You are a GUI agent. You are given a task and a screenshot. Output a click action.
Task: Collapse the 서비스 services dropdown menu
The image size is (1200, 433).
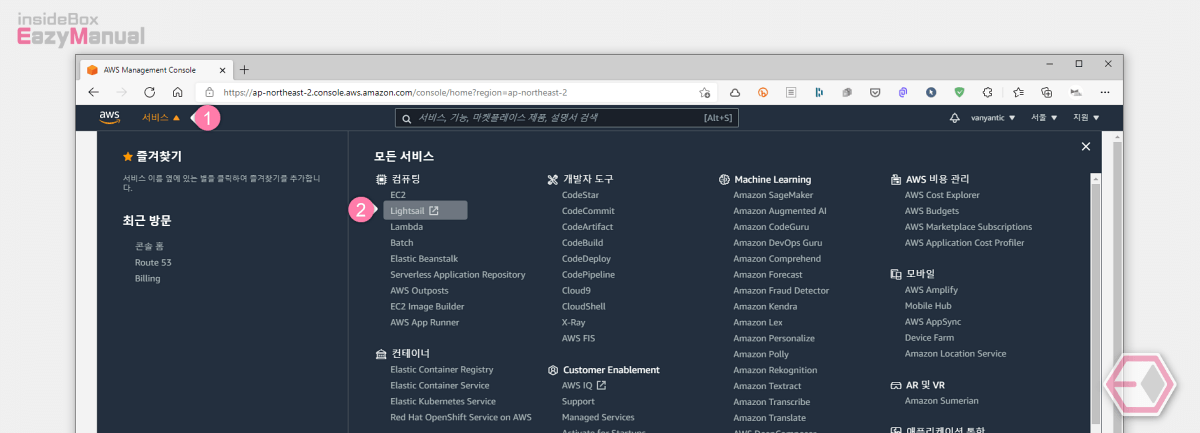tap(161, 118)
